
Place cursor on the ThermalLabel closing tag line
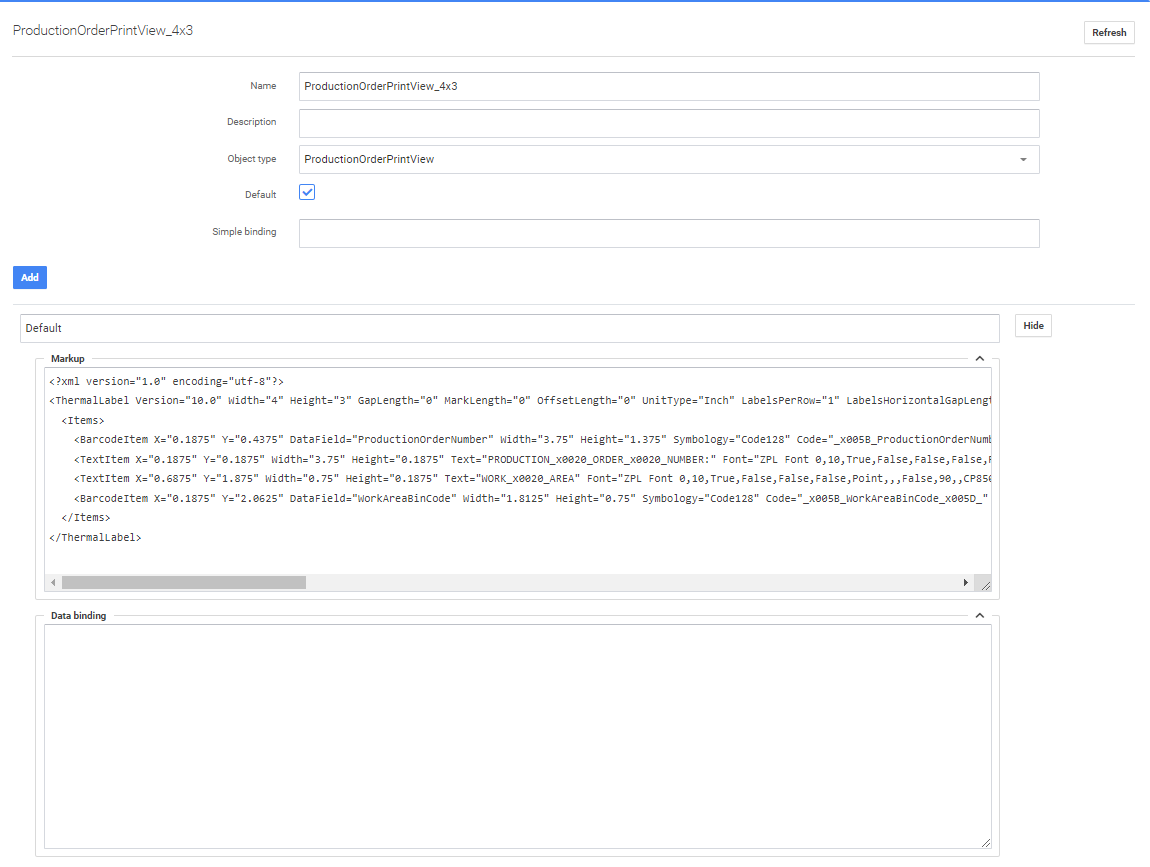tap(96, 538)
